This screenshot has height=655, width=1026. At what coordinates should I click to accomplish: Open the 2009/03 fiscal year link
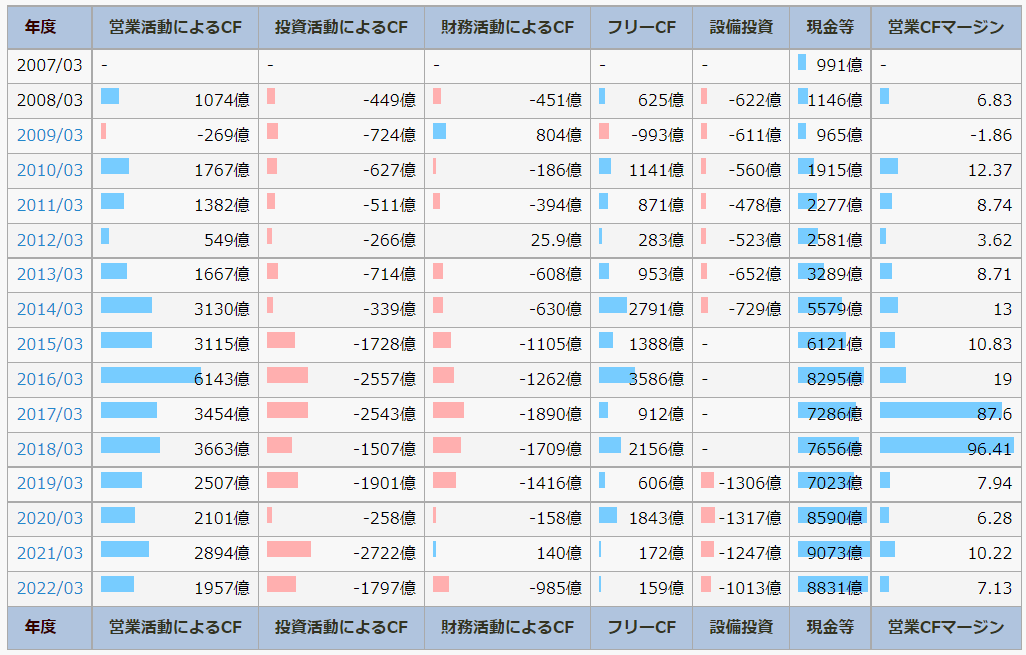tap(50, 135)
